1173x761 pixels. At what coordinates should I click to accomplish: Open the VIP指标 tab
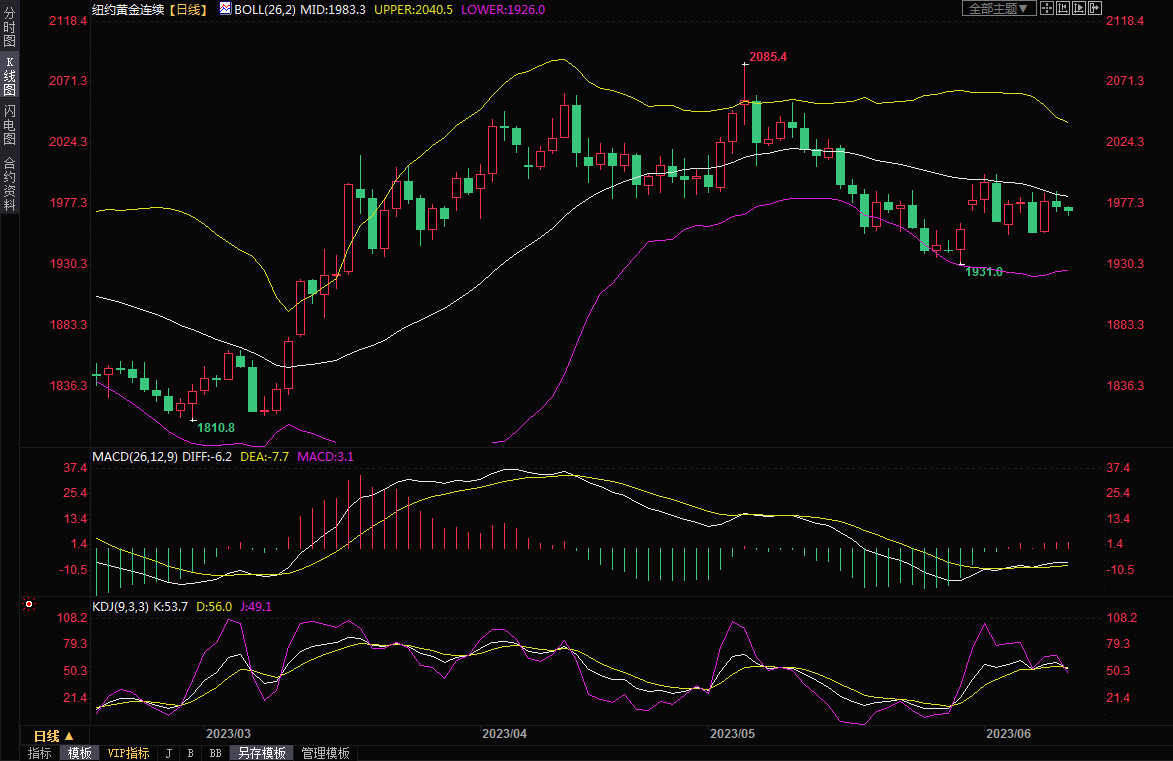pos(128,753)
